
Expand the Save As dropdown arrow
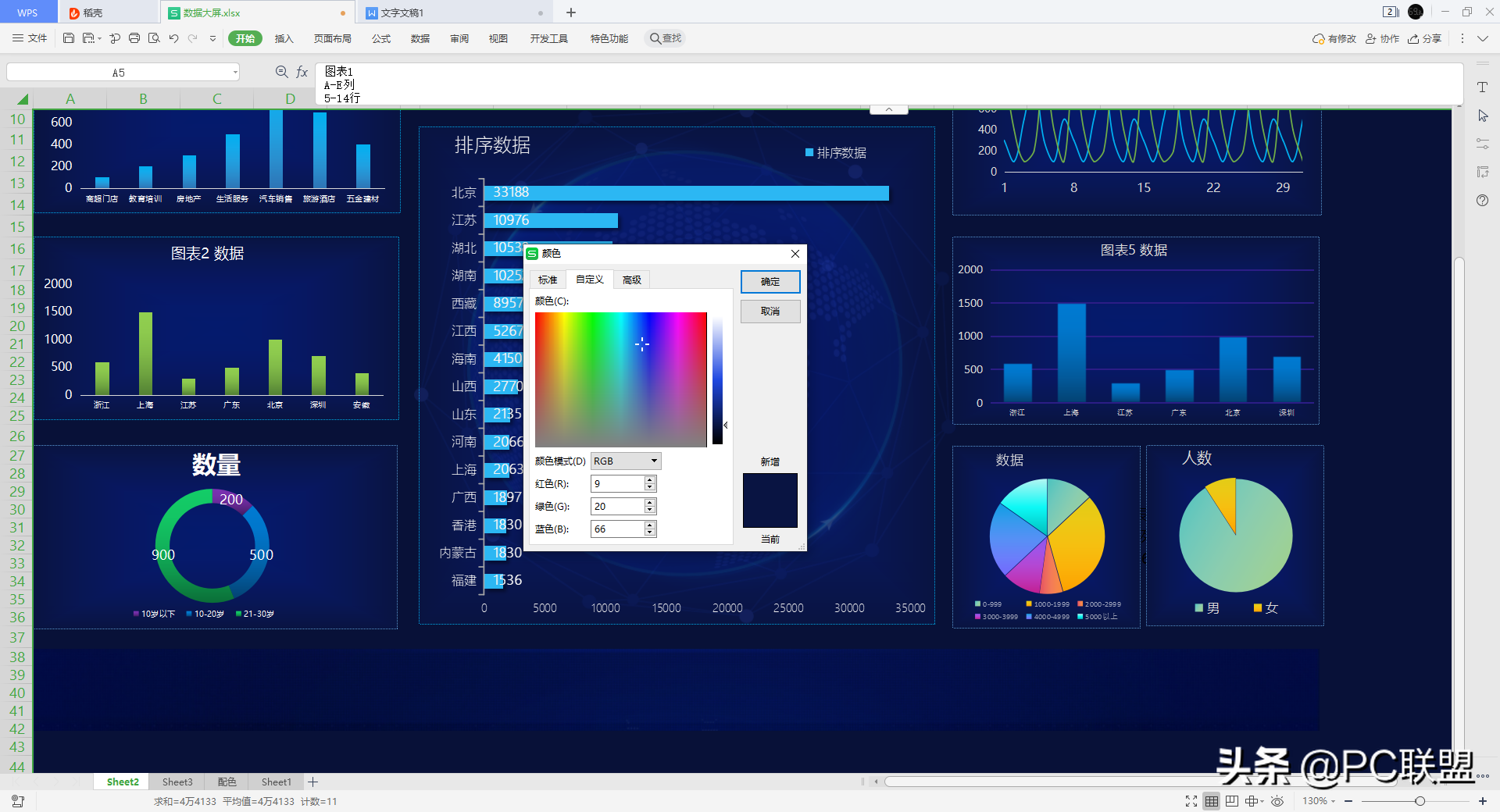99,38
